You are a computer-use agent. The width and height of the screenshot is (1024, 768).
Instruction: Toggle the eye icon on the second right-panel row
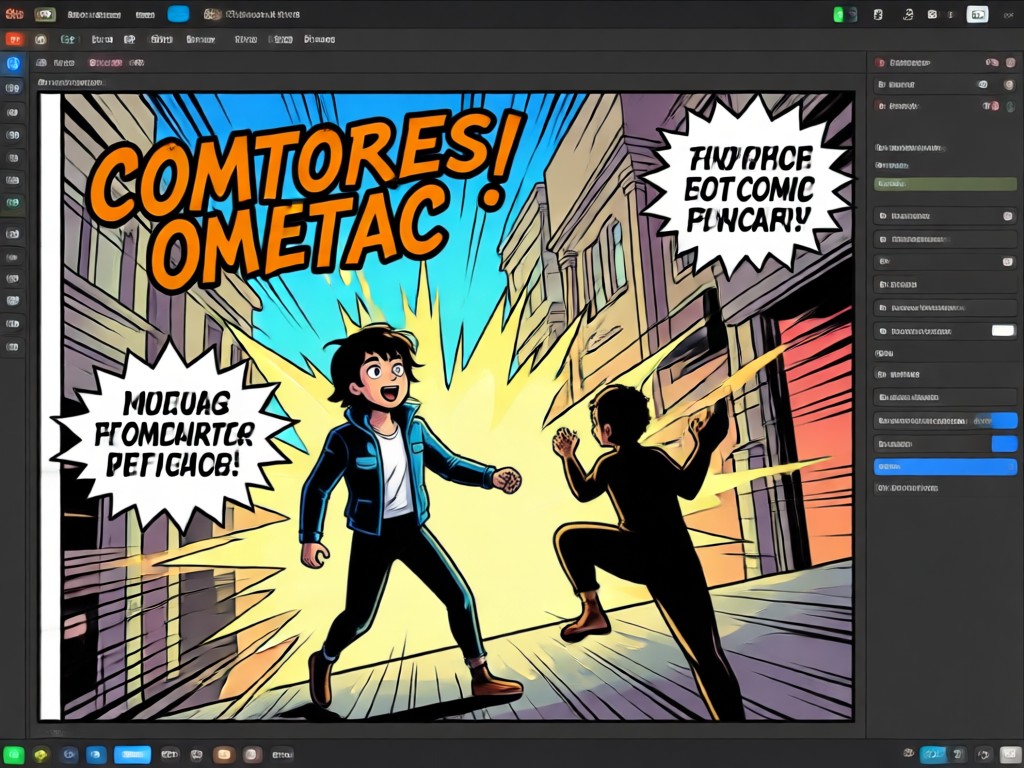(982, 84)
